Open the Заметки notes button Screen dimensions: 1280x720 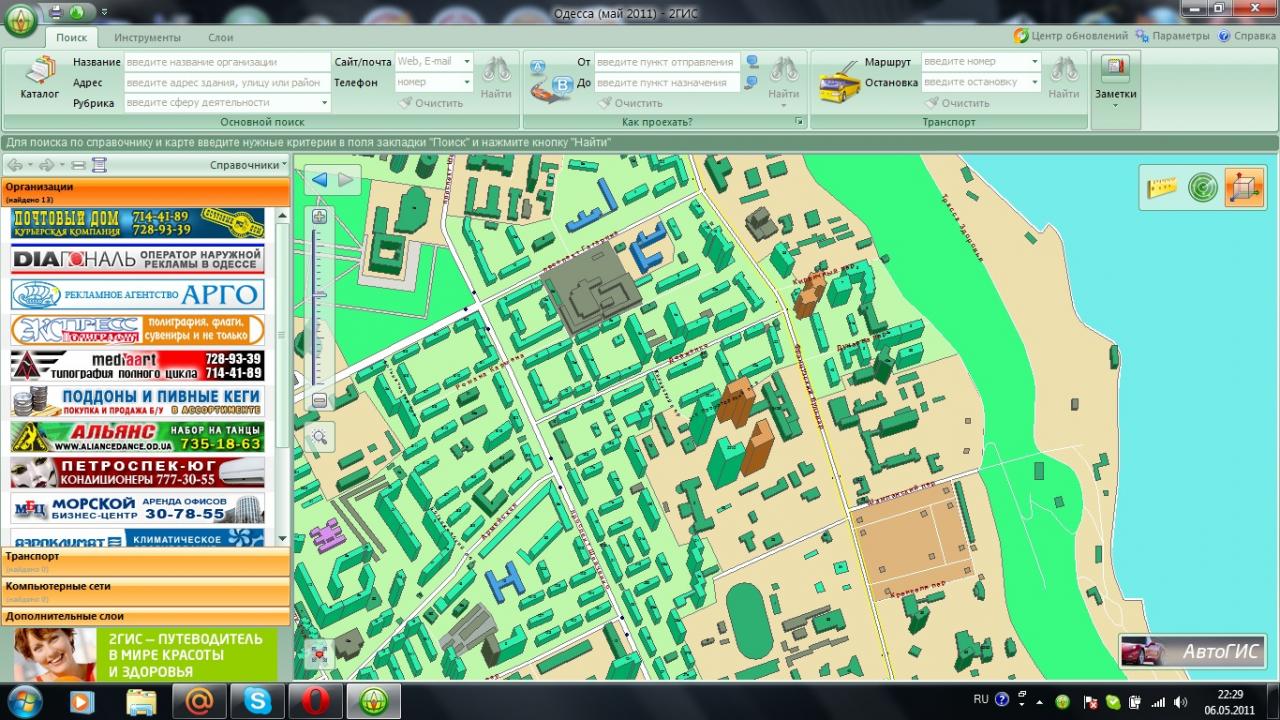(x=1115, y=78)
